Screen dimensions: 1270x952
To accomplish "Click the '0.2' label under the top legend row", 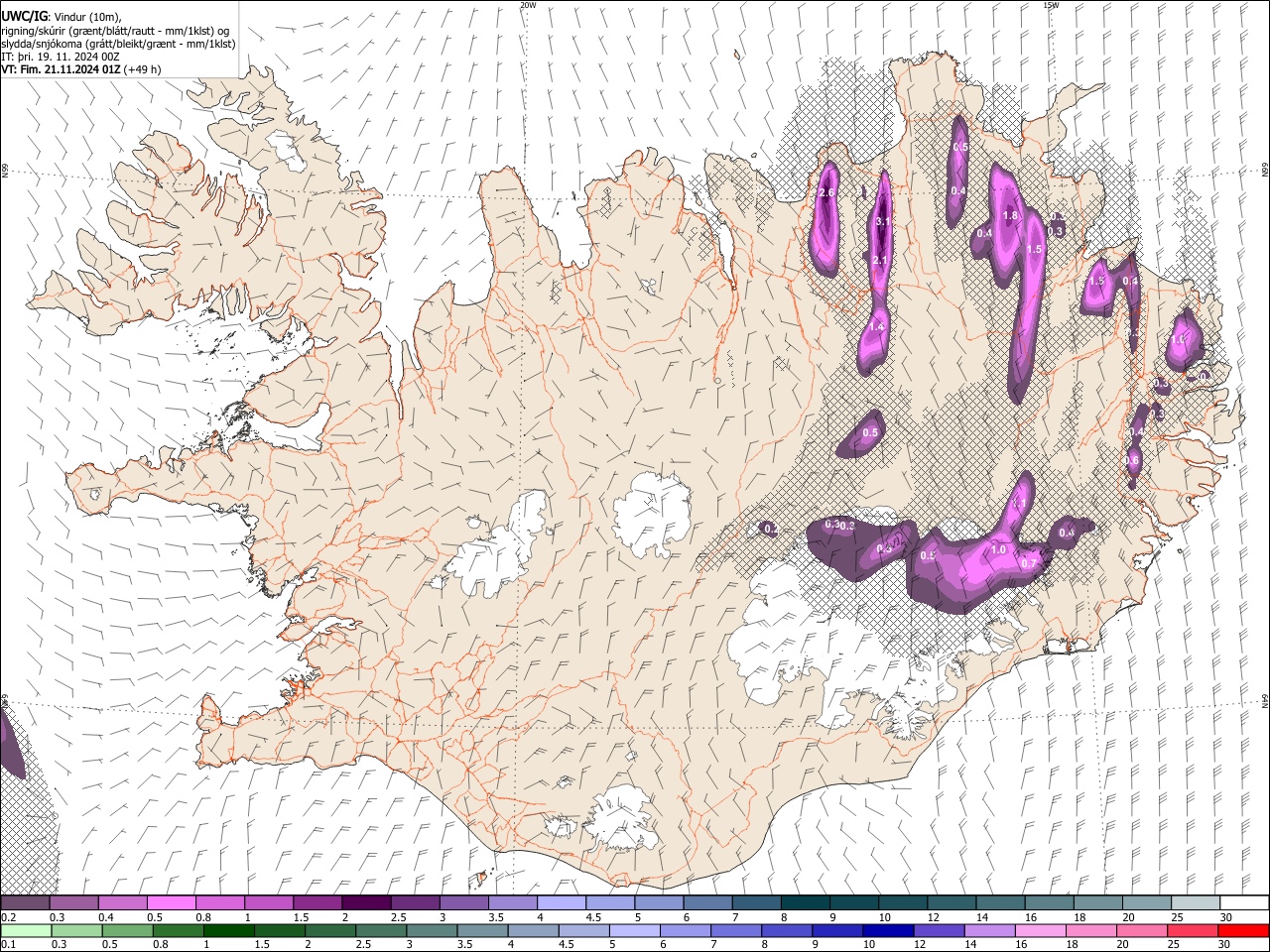I will coord(9,917).
